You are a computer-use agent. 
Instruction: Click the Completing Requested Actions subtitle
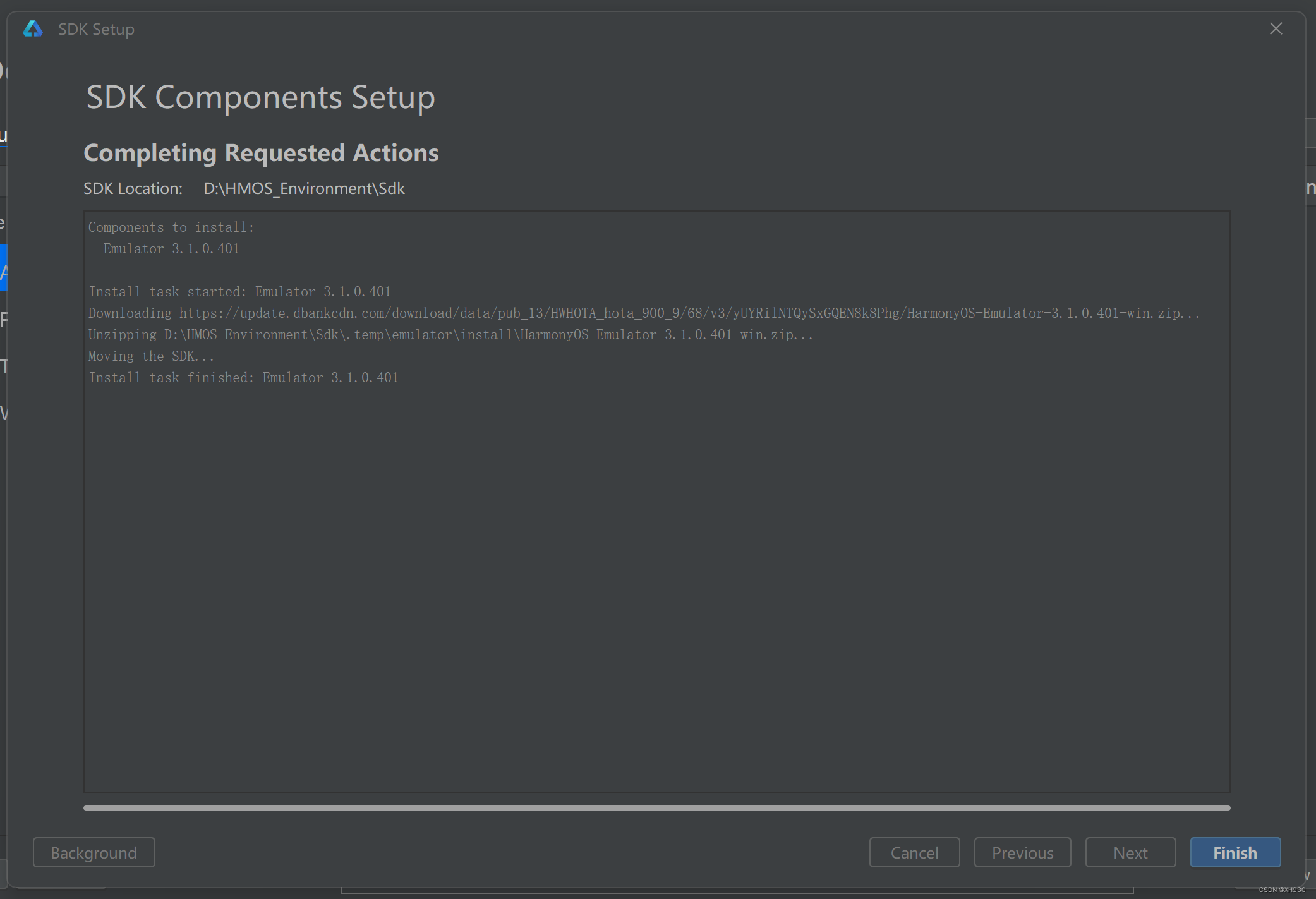coord(261,153)
